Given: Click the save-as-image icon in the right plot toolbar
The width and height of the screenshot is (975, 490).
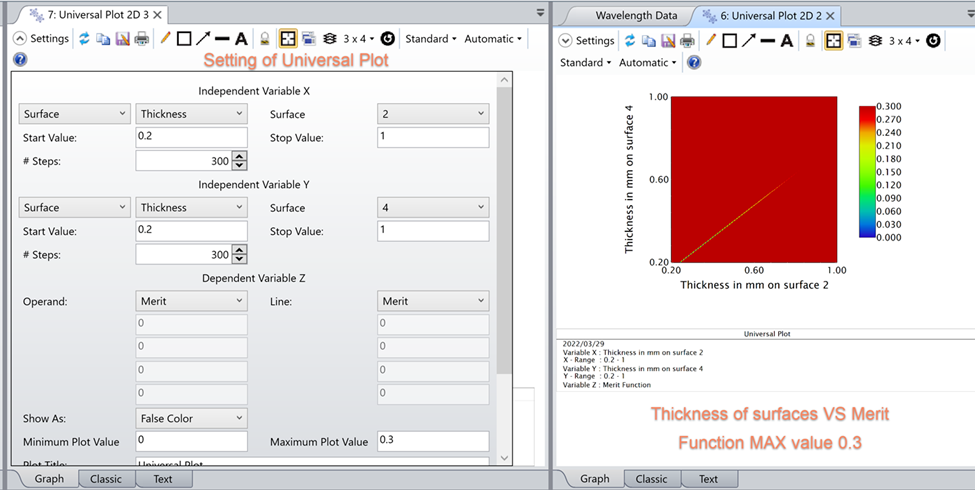Looking at the screenshot, I should [x=668, y=41].
